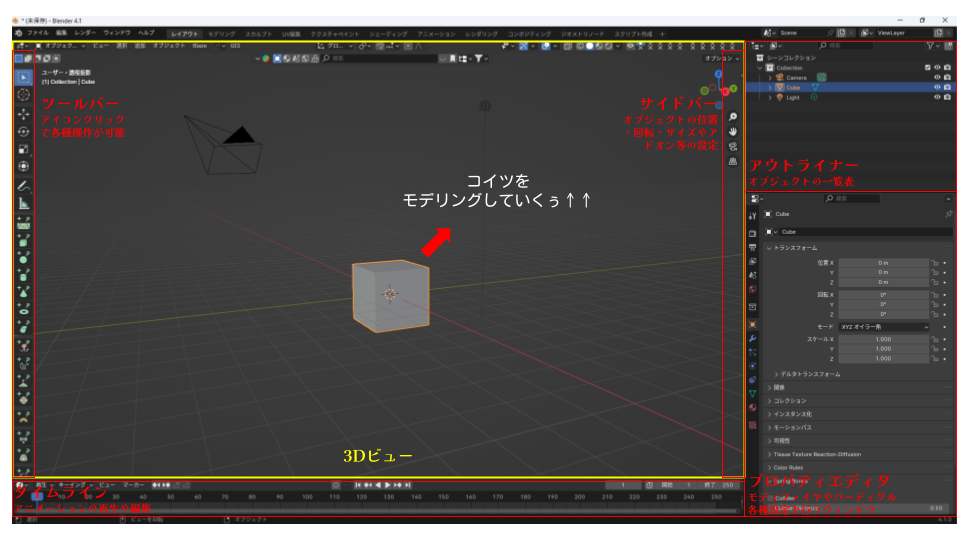Toggle Light visibility eye icon
The height and width of the screenshot is (540, 960).
[x=935, y=98]
